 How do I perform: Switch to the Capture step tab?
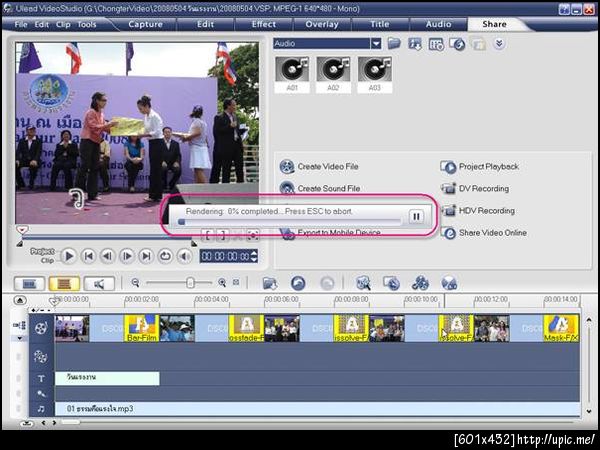click(x=145, y=24)
